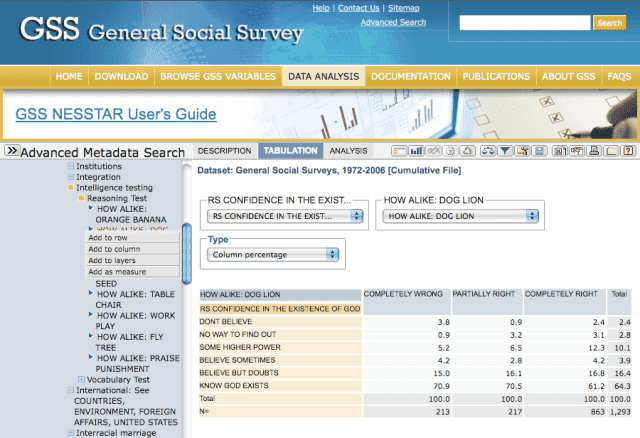Expand the International tree node
This screenshot has width=640, height=438.
click(x=70, y=390)
